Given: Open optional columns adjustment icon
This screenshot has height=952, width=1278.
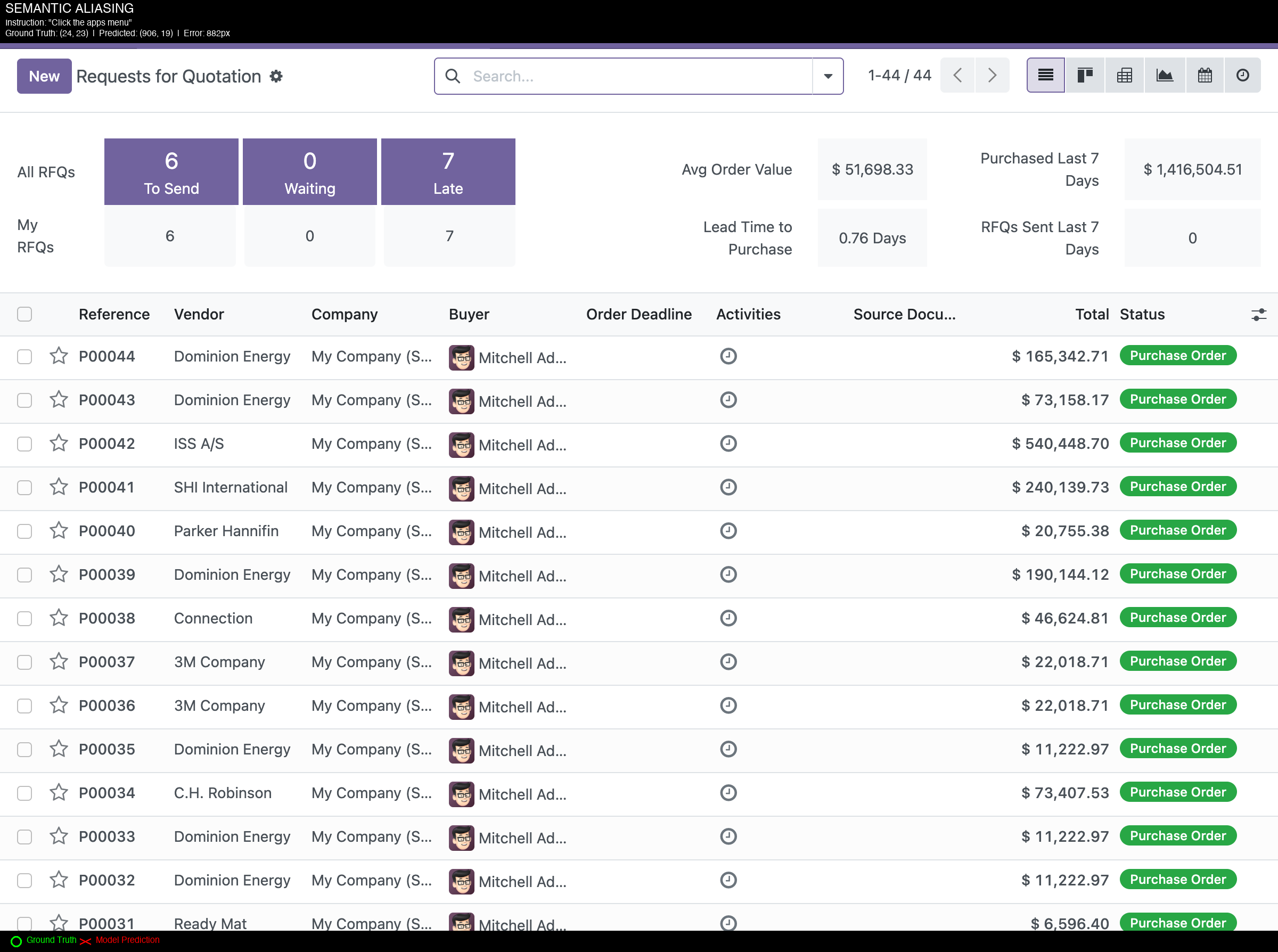Looking at the screenshot, I should click(x=1258, y=315).
